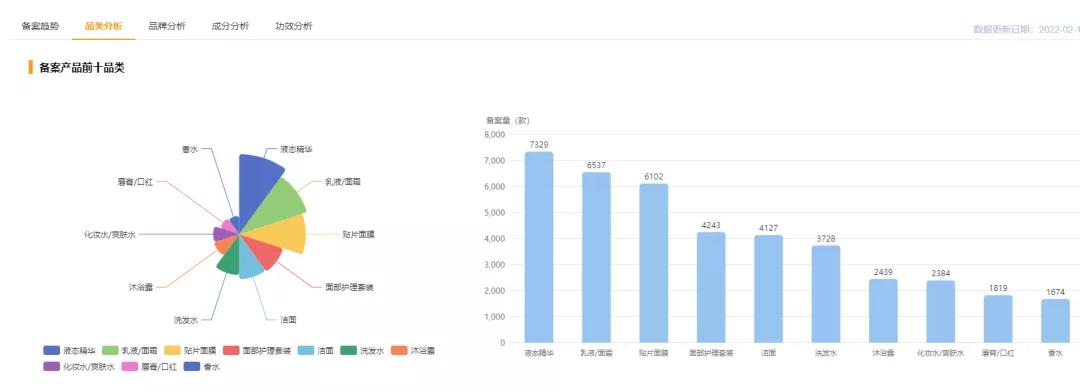The height and width of the screenshot is (391, 1080).
Task: Select the 液态精华 bar in the bar chart
Action: 539,247
